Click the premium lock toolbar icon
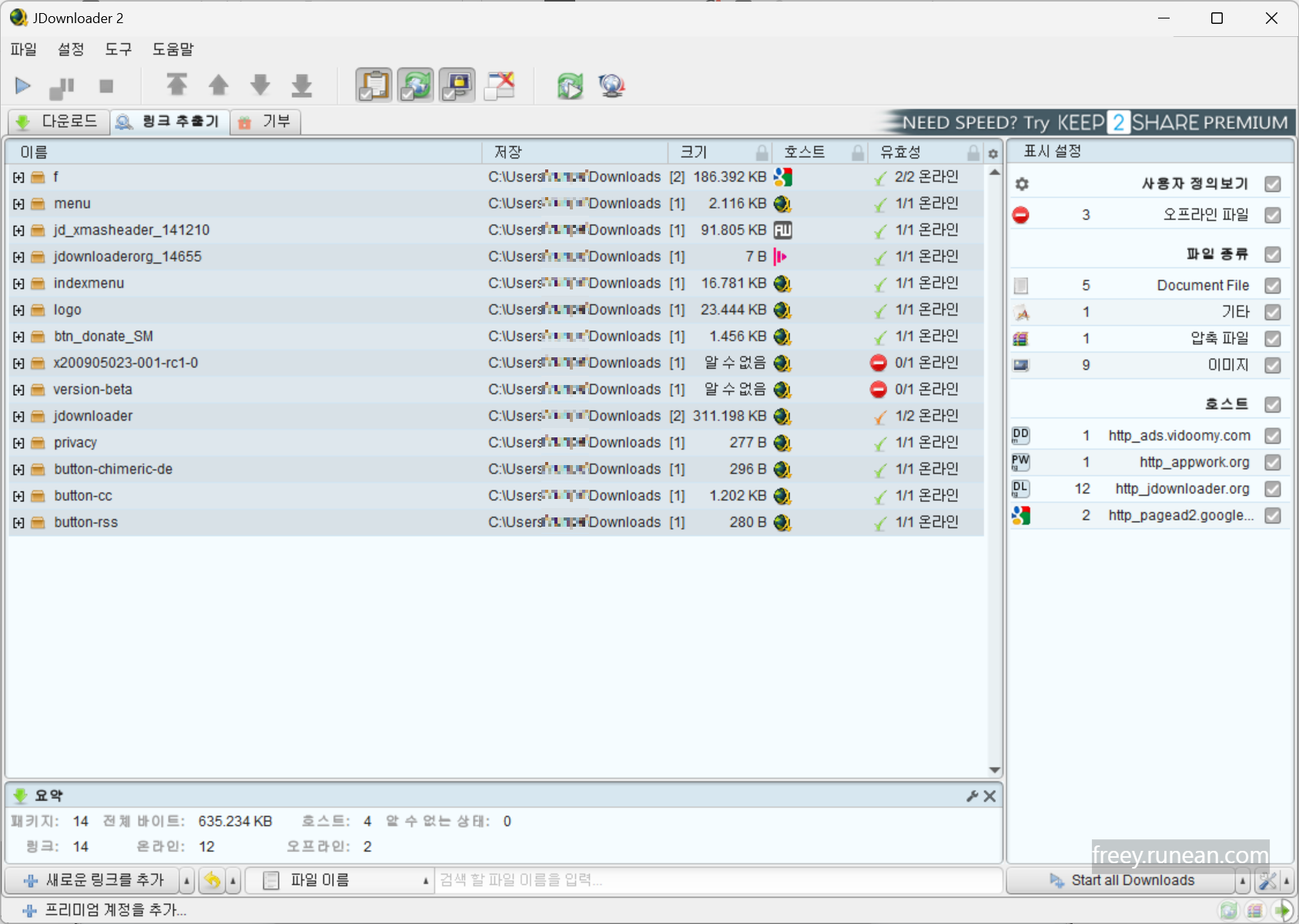 [x=457, y=85]
